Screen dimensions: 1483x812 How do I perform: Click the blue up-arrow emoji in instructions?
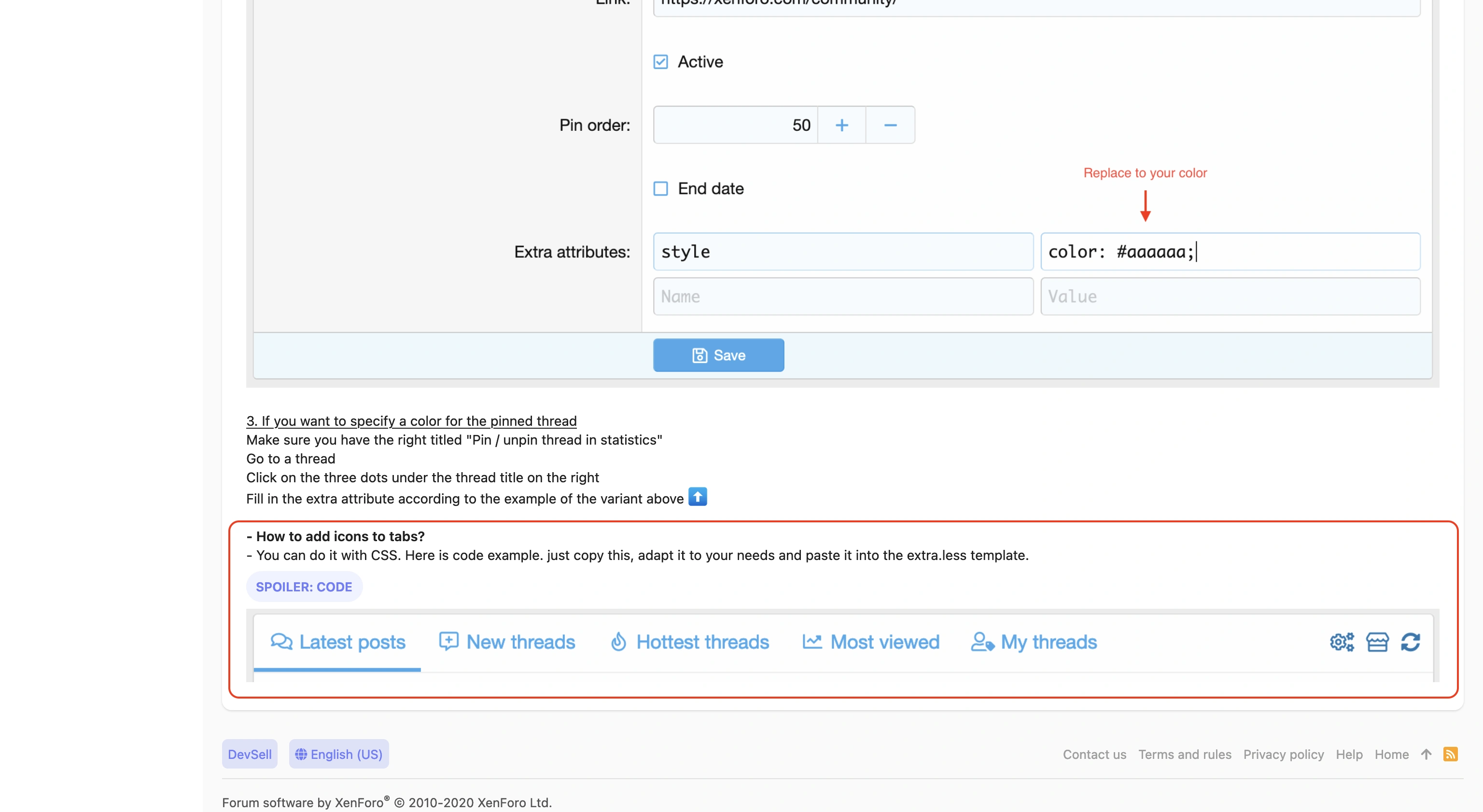point(698,496)
